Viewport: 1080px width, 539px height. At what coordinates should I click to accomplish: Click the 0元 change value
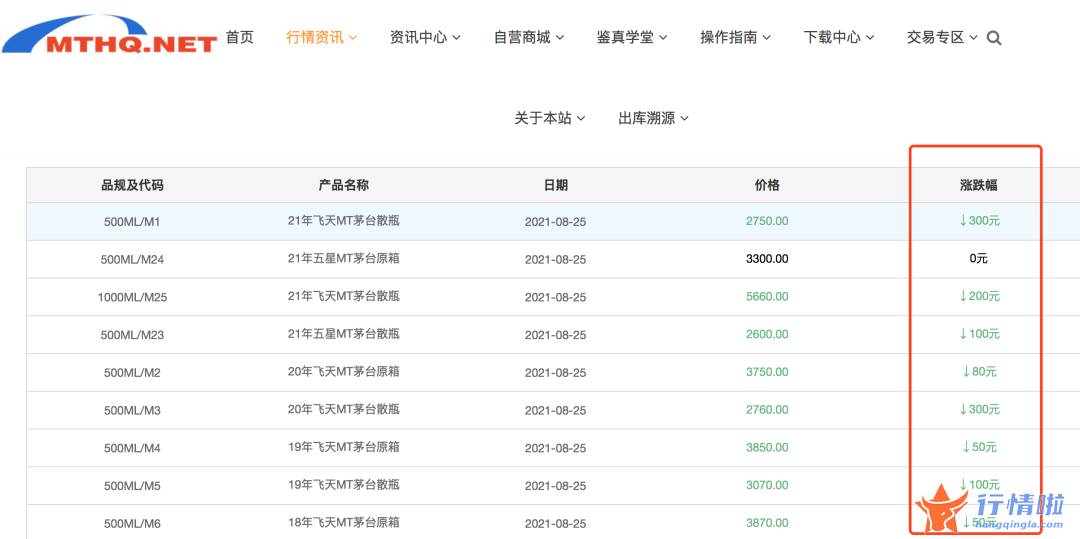pos(979,259)
